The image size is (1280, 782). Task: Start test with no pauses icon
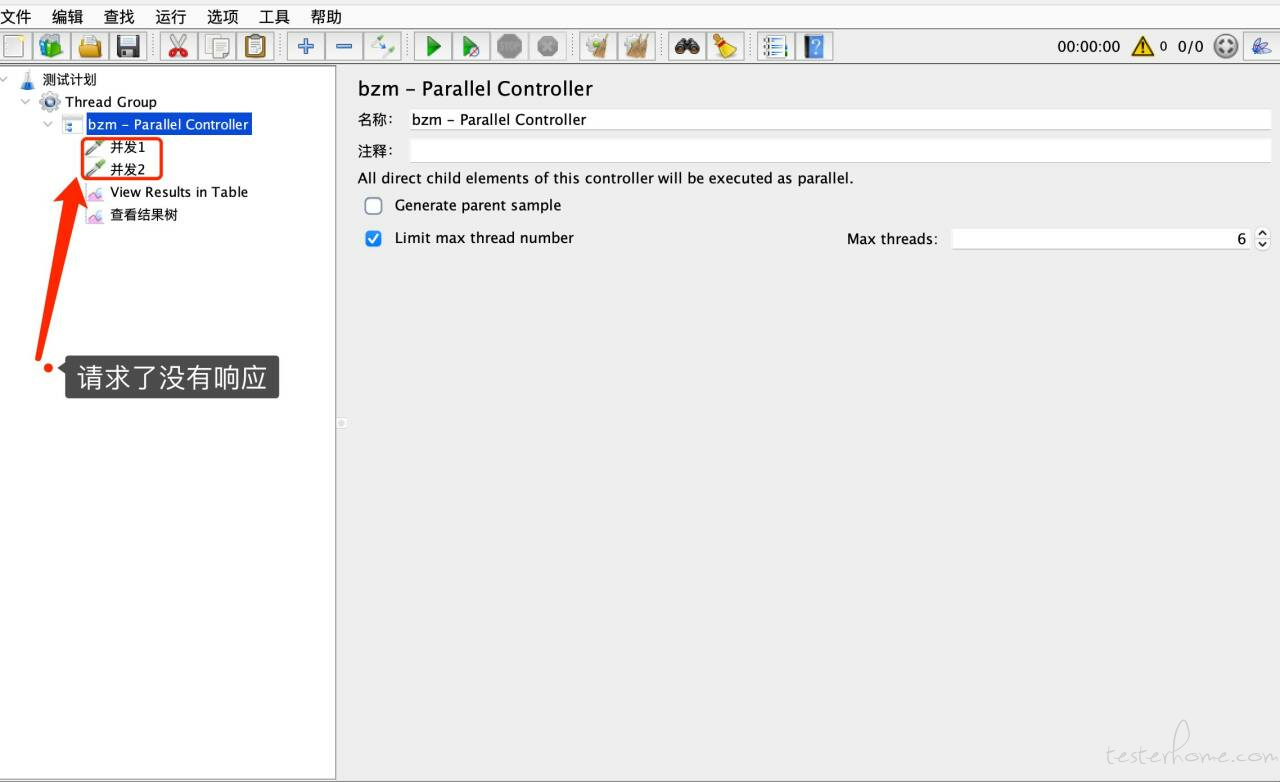coord(471,46)
